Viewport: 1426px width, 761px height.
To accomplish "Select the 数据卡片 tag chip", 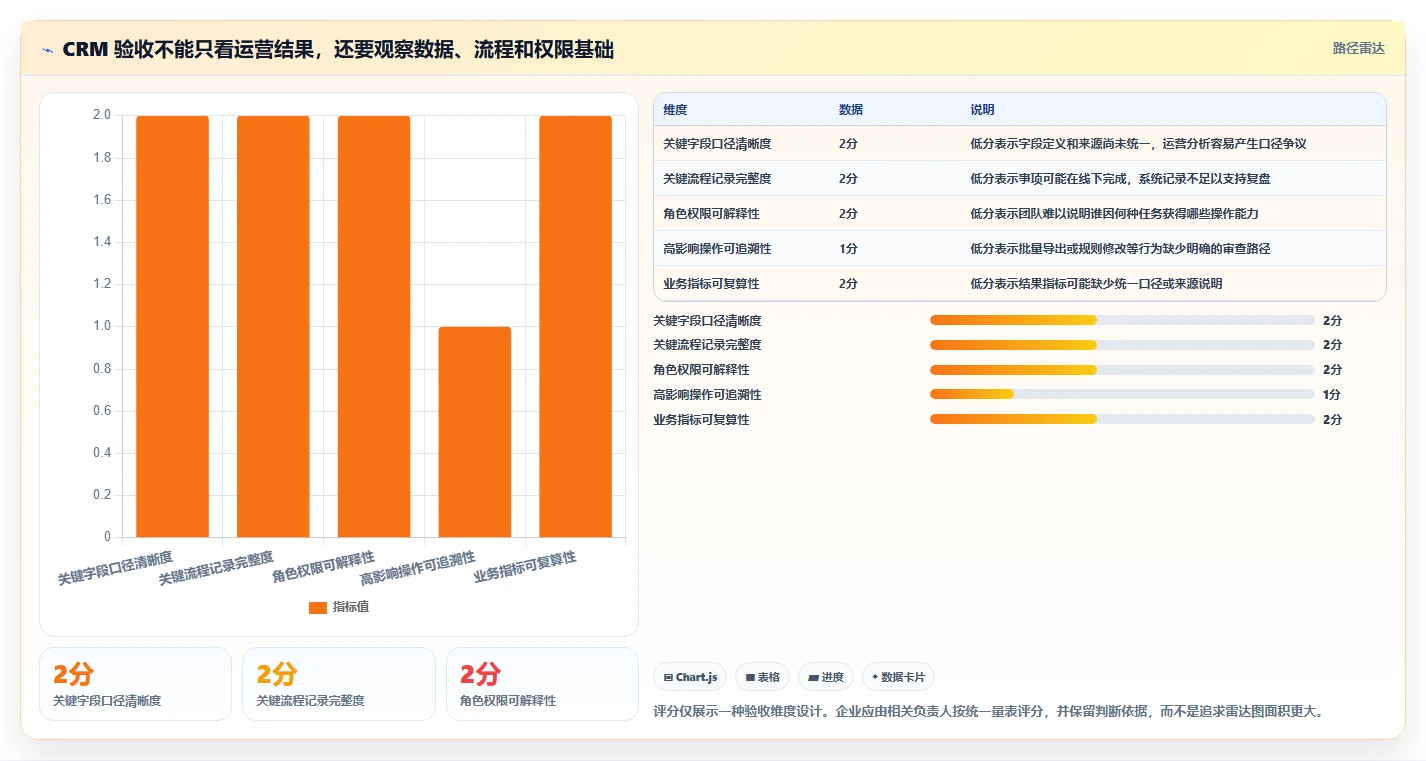I will point(898,677).
